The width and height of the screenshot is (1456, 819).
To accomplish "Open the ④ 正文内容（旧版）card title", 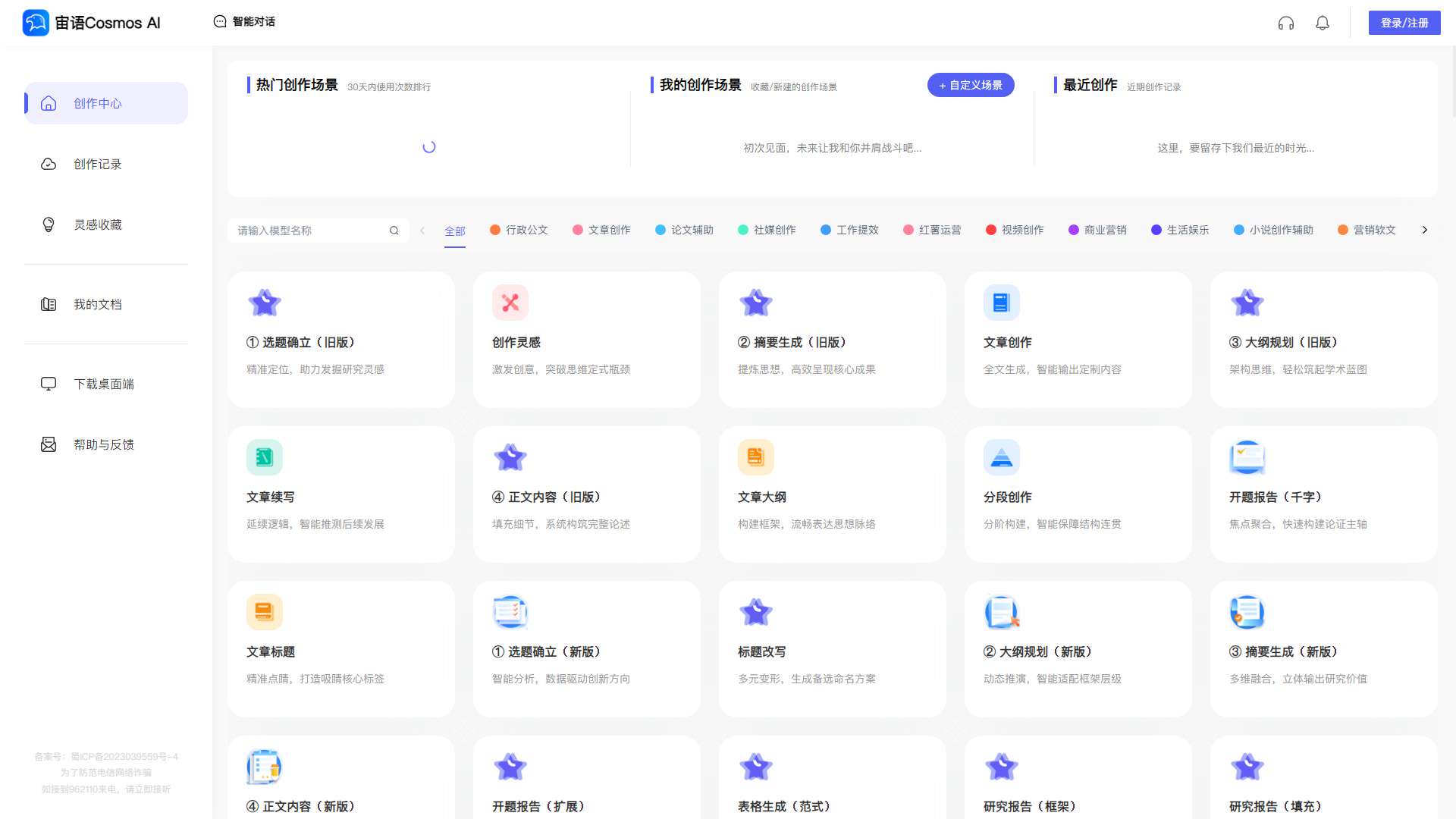I will point(547,497).
